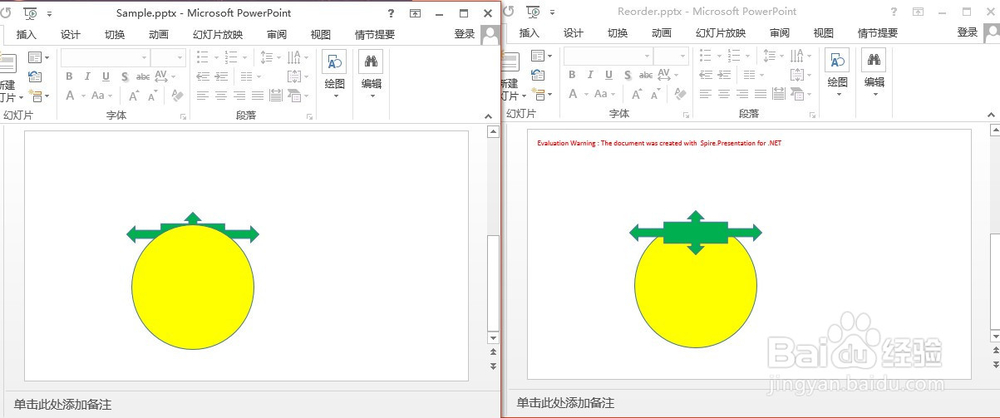Screen dimensions: 1000x418
Task: Click Ribbon Display Options icon in Sample.pptx
Action: [415, 13]
